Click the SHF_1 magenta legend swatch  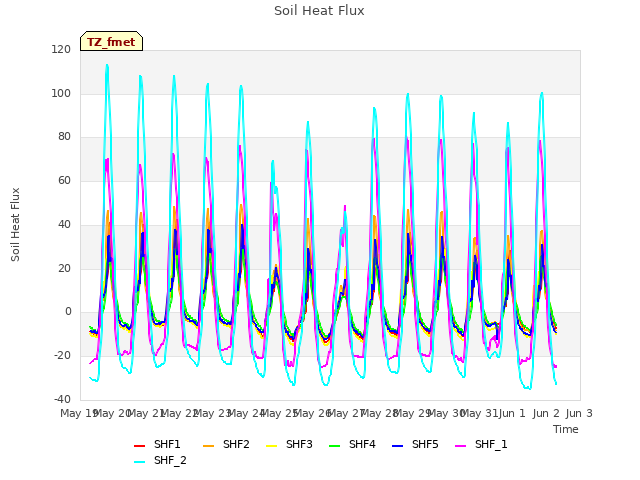click(460, 446)
